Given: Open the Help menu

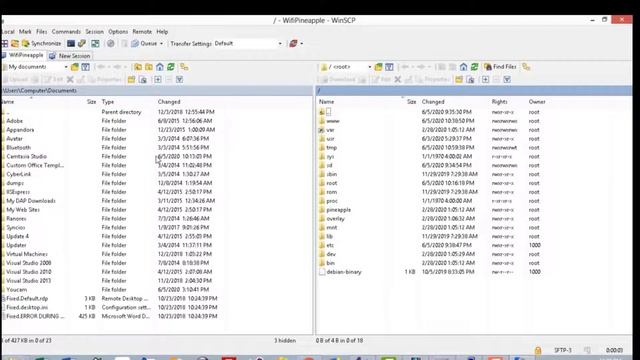Looking at the screenshot, I should coord(162,31).
